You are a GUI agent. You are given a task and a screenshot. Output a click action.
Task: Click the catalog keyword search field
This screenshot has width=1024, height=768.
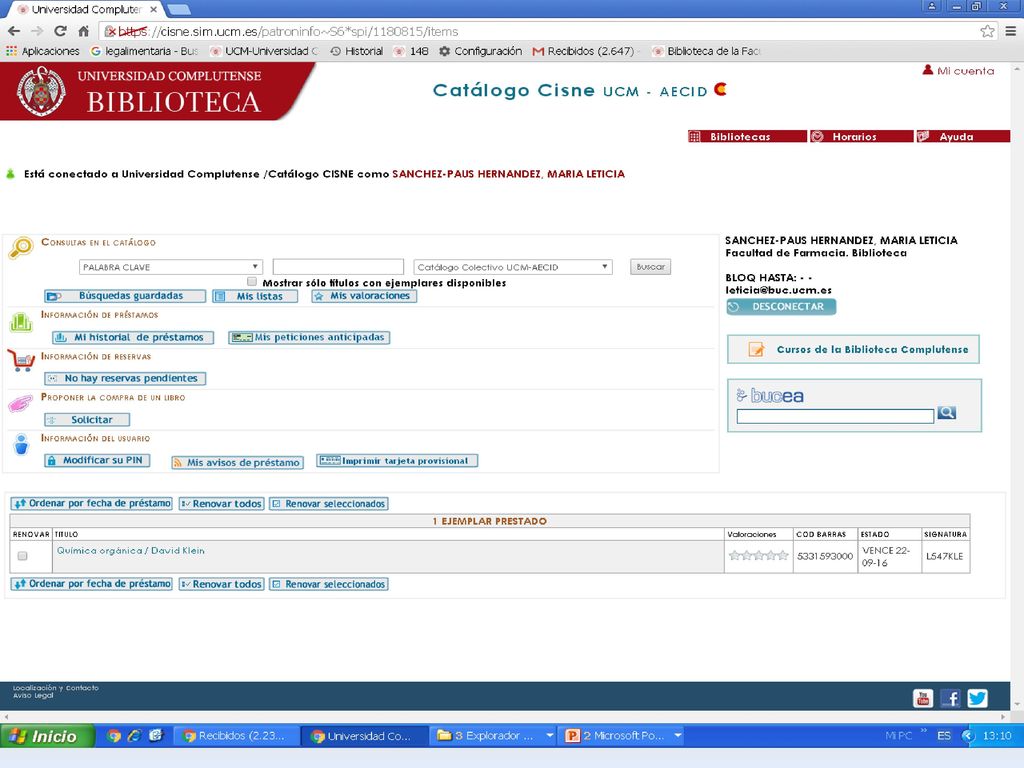[338, 266]
